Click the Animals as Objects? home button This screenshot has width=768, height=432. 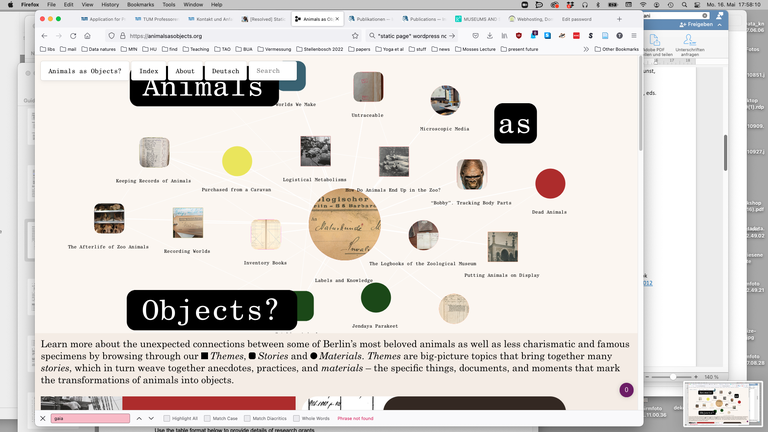click(85, 71)
